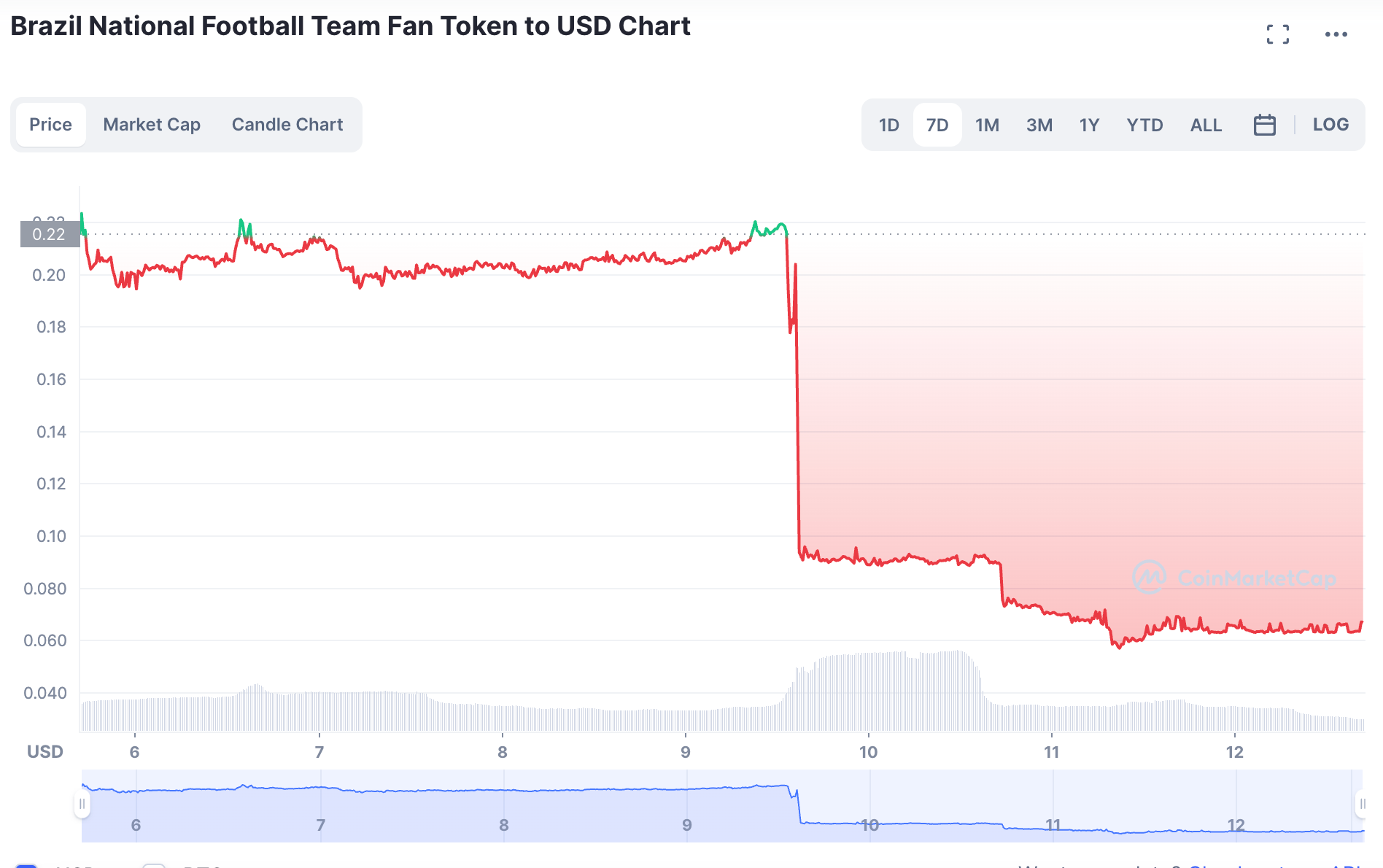Viewport: 1383px width, 868px height.
Task: Open the chart options menu via the ellipsis icon
Action: pos(1337,34)
